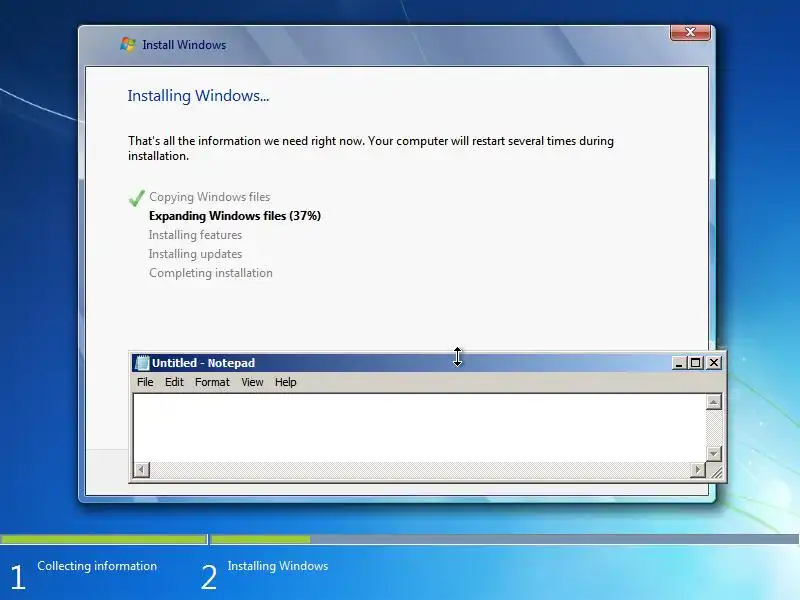Viewport: 800px width, 600px height.
Task: Click the Notepad scroll down arrow
Action: [713, 453]
